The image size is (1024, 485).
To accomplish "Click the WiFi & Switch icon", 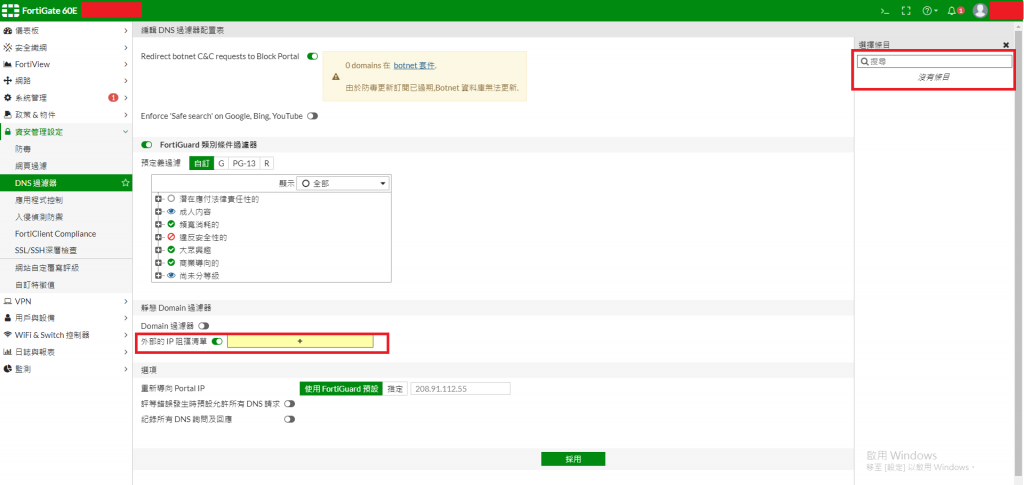I will pyautogui.click(x=8, y=335).
